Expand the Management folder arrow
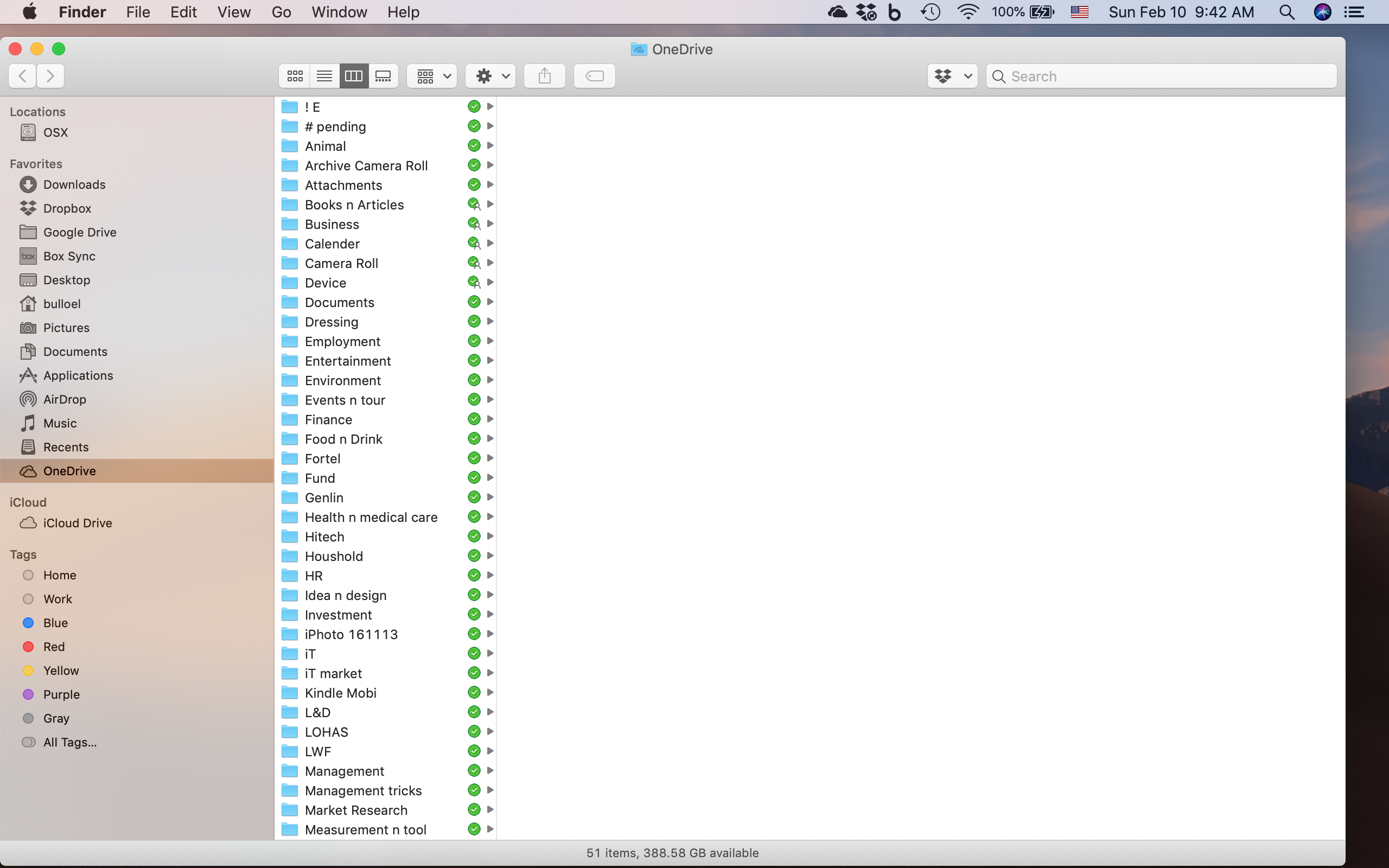Image resolution: width=1389 pixels, height=868 pixels. click(x=490, y=770)
